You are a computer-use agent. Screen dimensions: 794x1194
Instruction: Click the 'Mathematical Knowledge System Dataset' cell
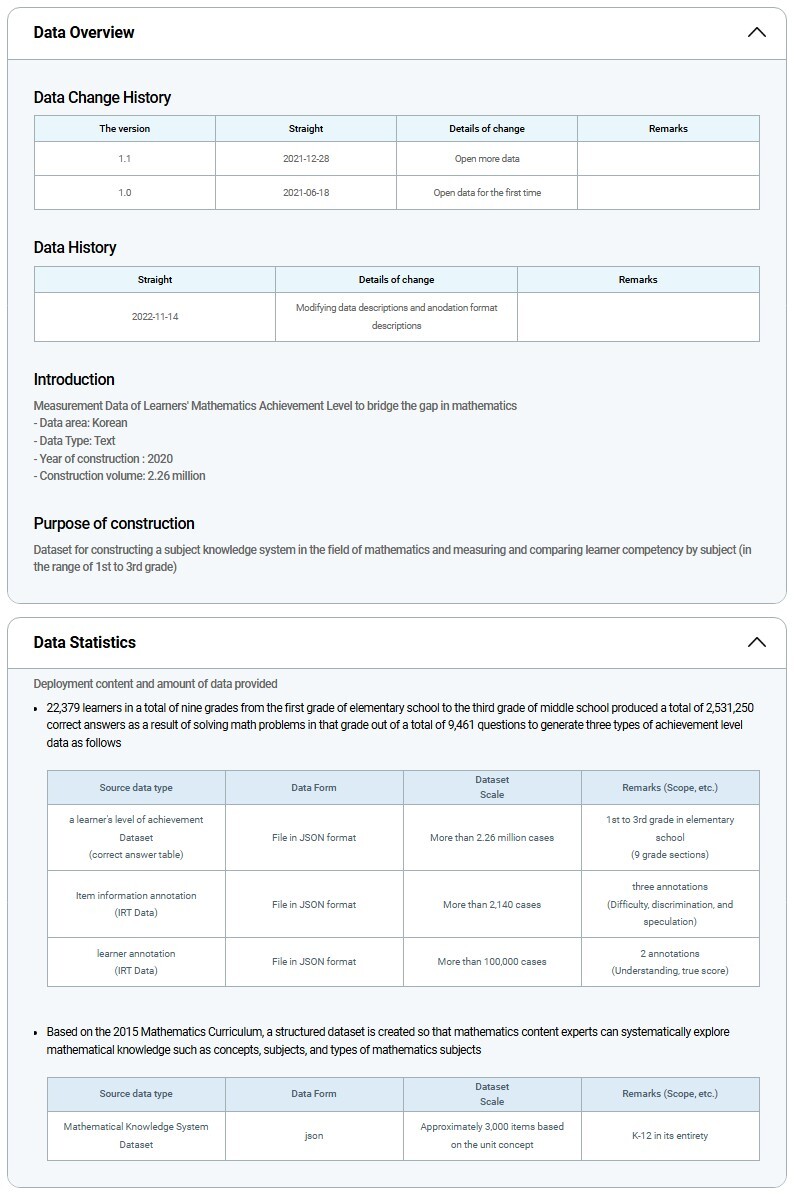point(136,1135)
